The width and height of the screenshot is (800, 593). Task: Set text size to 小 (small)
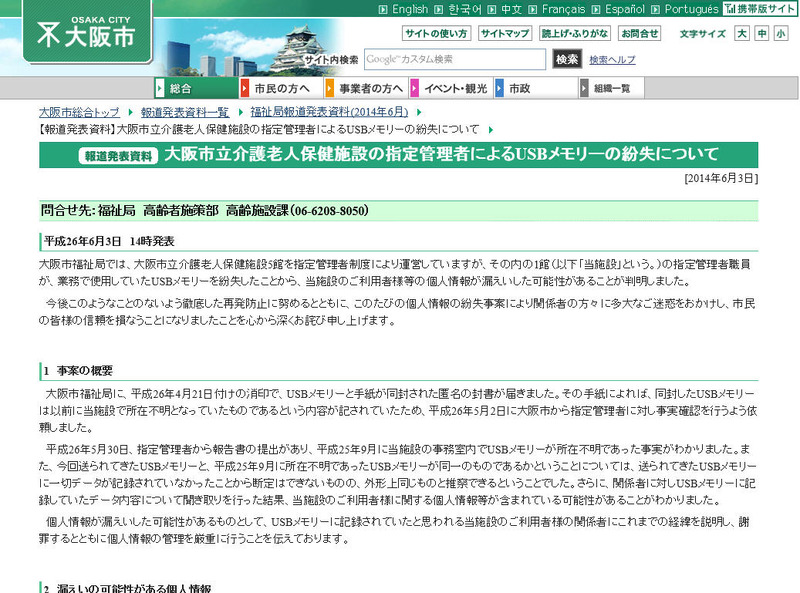pyautogui.click(x=780, y=33)
